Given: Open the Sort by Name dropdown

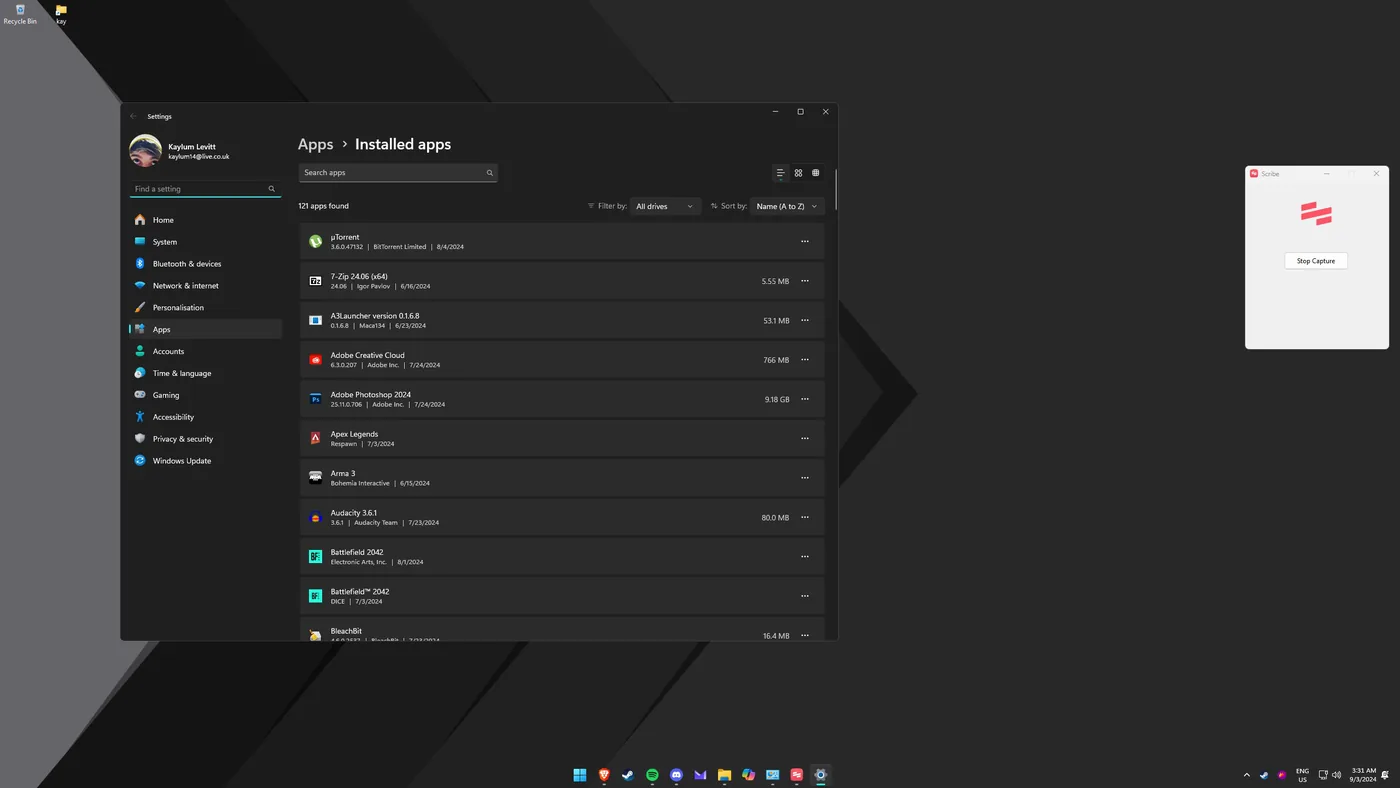Looking at the screenshot, I should tap(787, 206).
